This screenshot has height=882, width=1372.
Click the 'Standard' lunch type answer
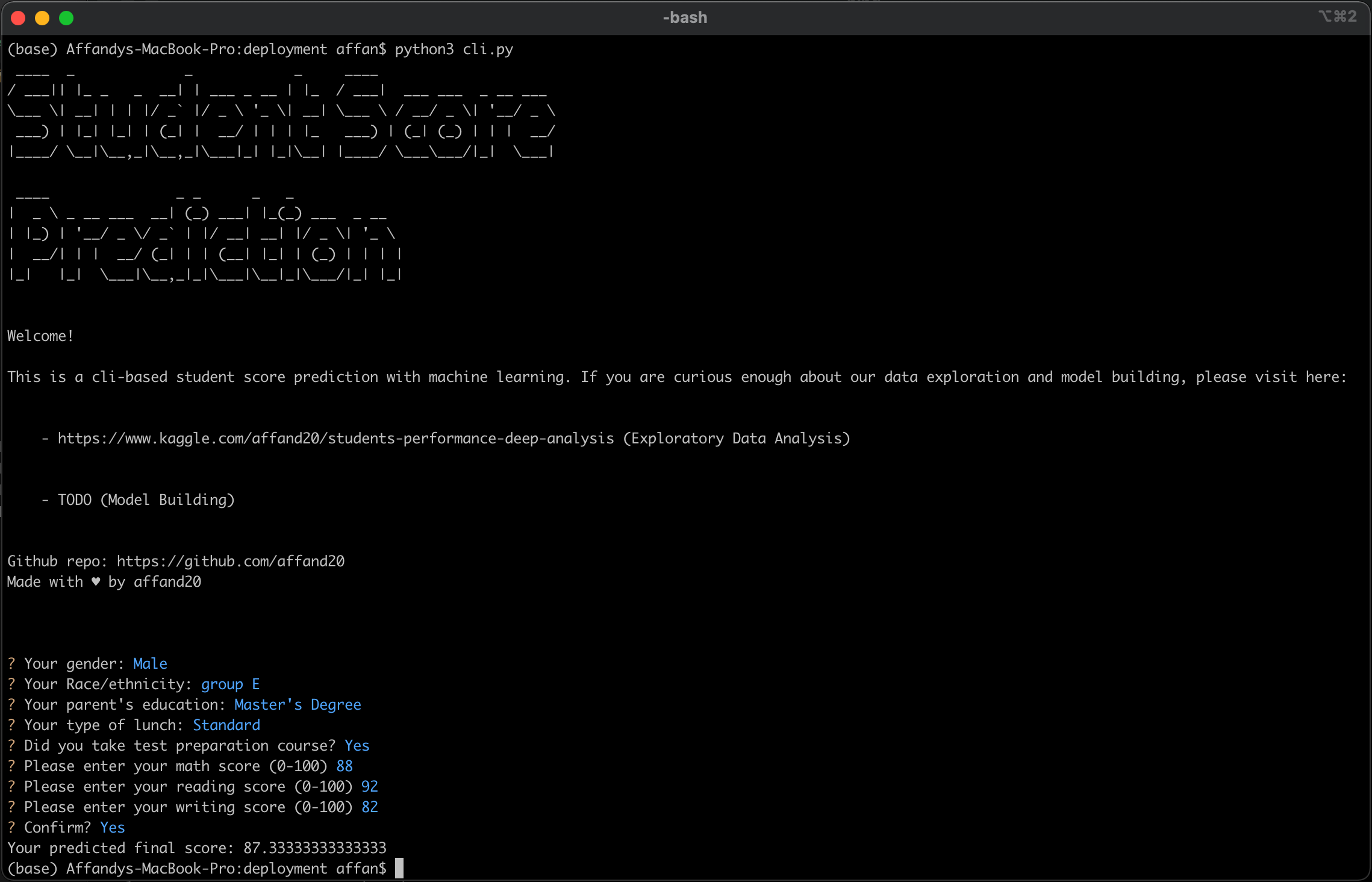(x=226, y=725)
